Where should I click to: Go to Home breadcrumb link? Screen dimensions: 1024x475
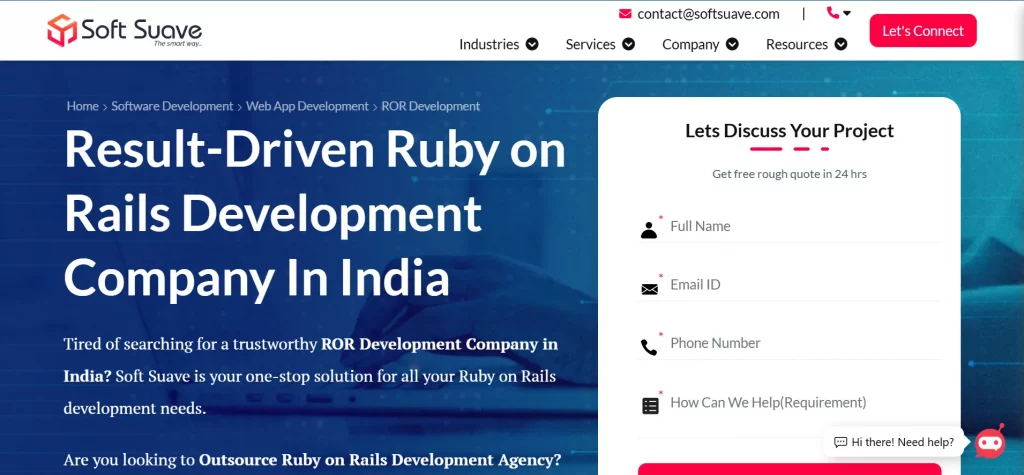[x=82, y=106]
